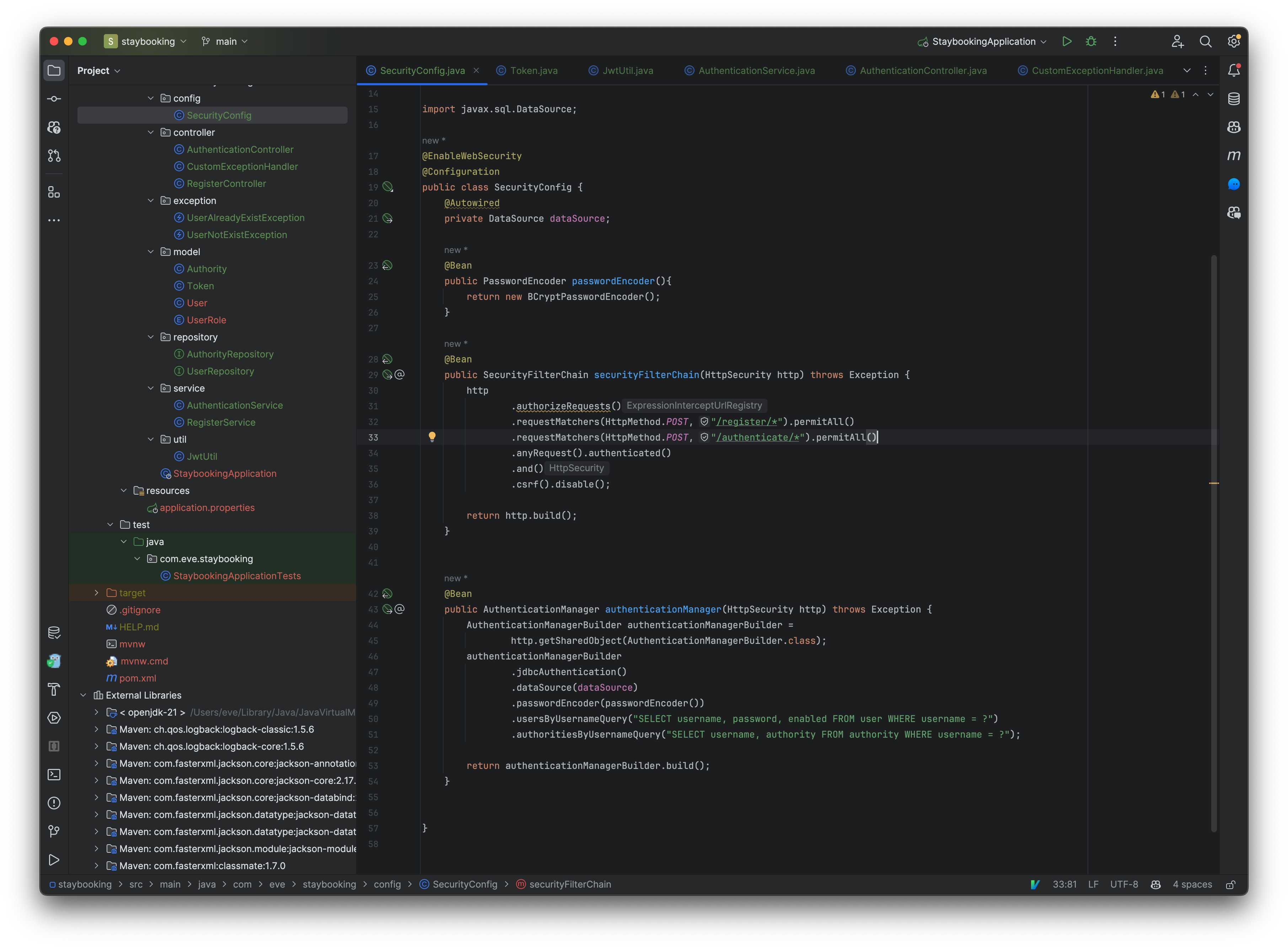1288x948 pixels.
Task: Open Search Everywhere with the magnifier icon
Action: pyautogui.click(x=1205, y=41)
